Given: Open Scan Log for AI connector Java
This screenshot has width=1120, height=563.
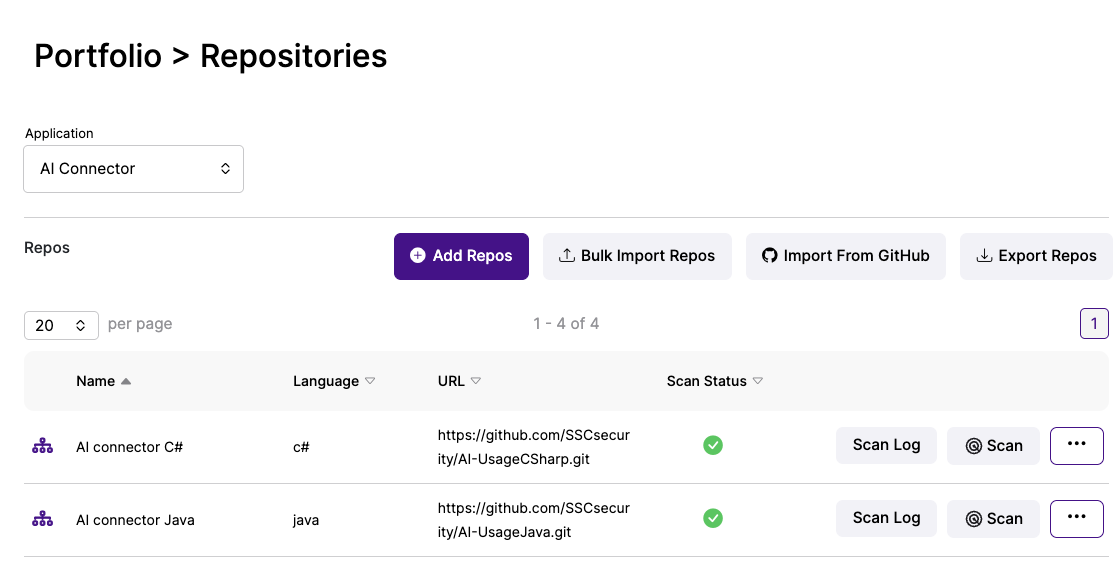Looking at the screenshot, I should [886, 518].
